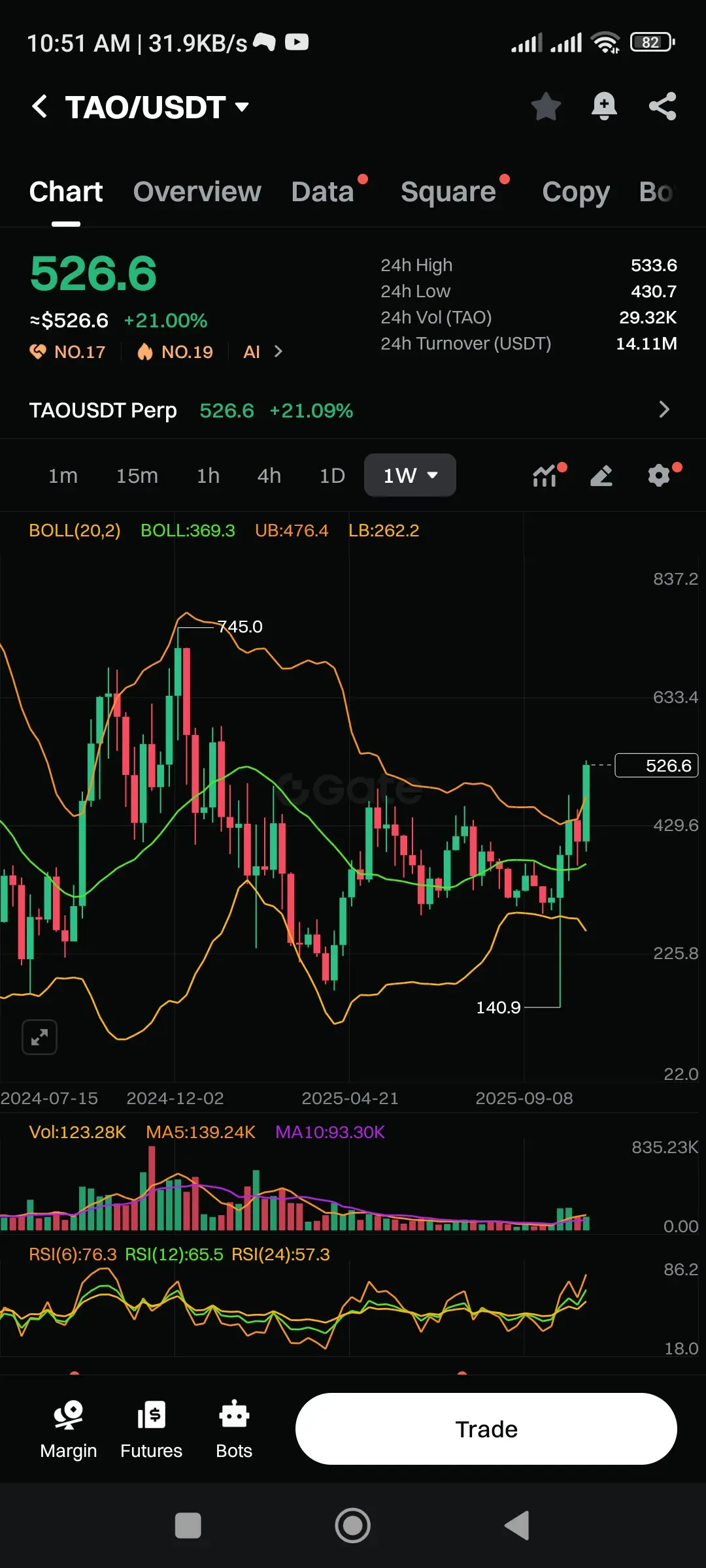This screenshot has height=1568, width=706.
Task: Activate the chart drawing pencil tool
Action: pos(601,476)
